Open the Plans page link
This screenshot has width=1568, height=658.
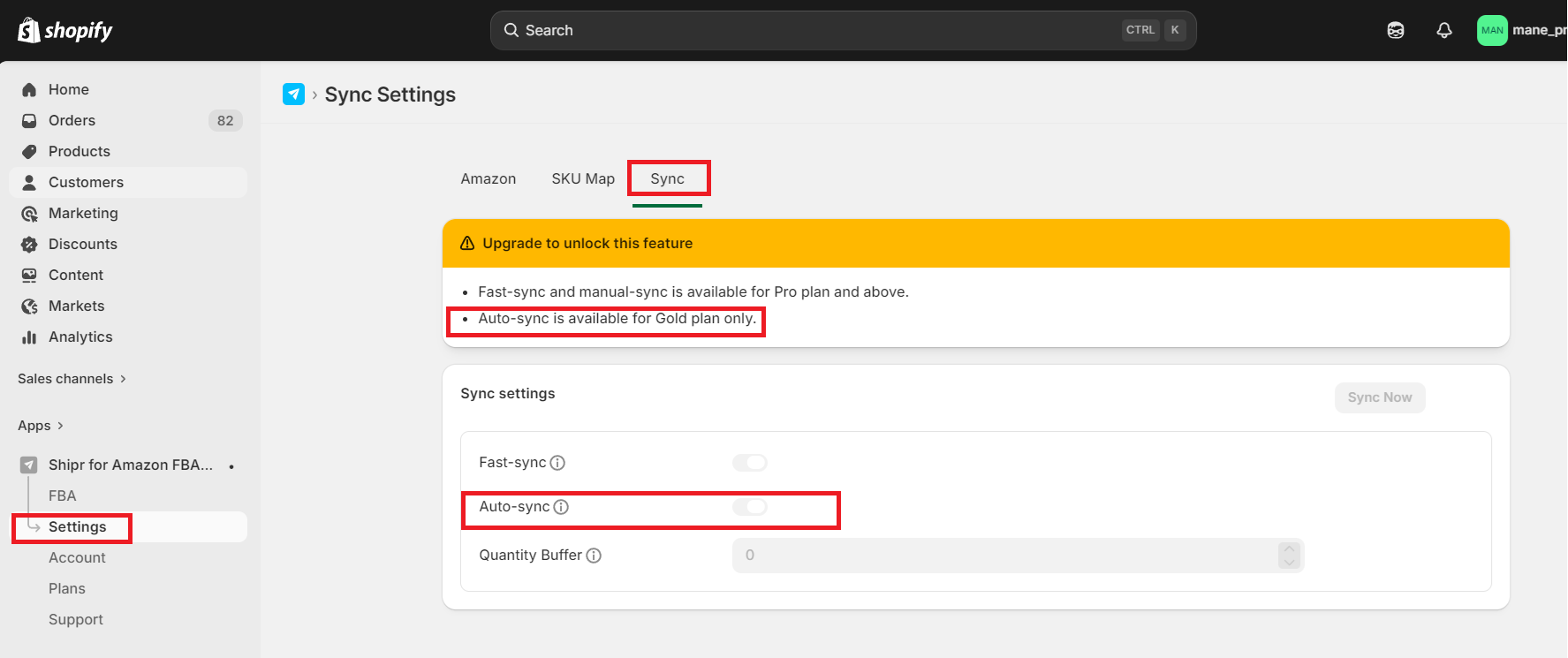click(67, 588)
